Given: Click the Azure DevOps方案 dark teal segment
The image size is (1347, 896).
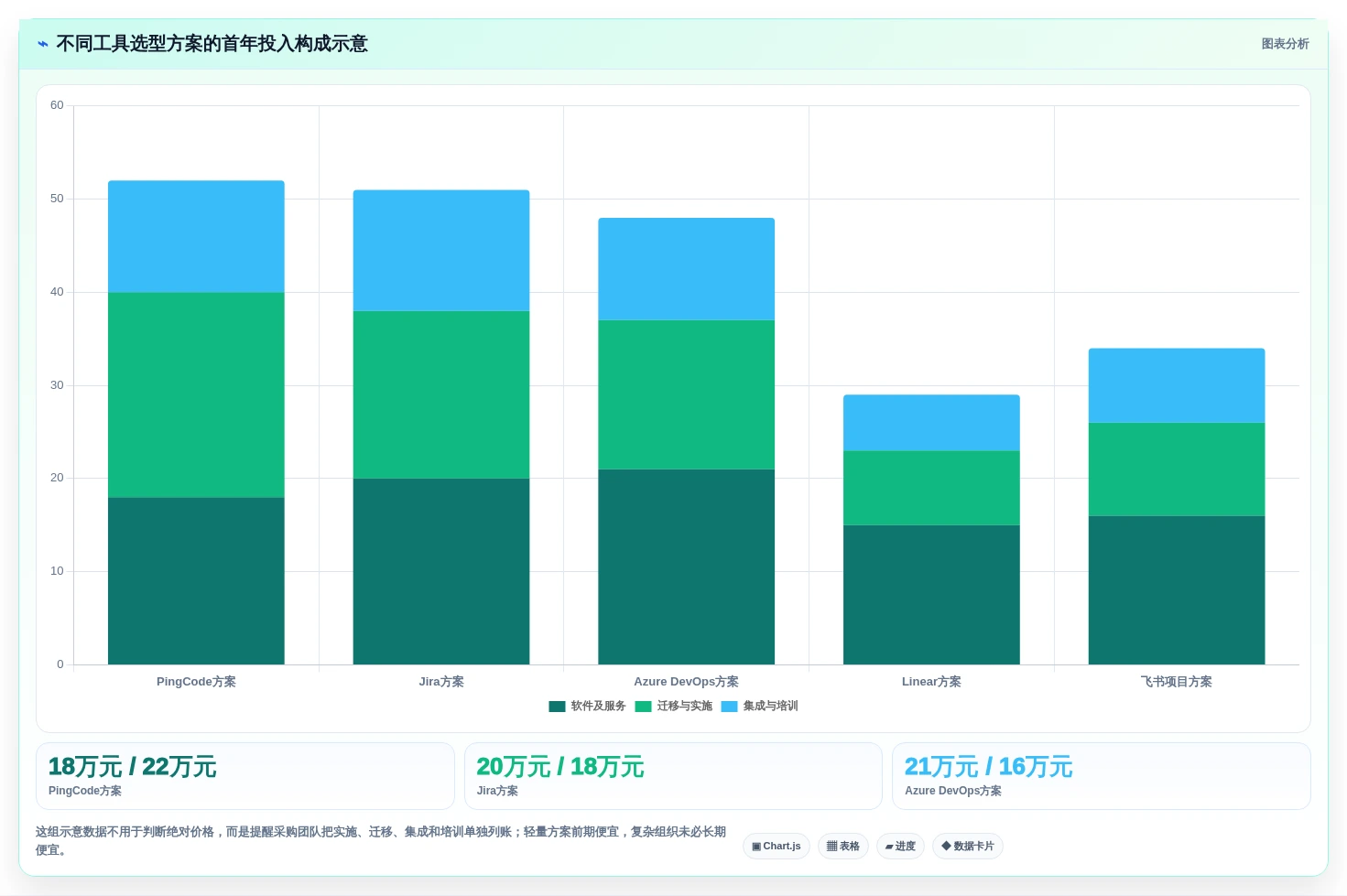Looking at the screenshot, I should pos(687,567).
